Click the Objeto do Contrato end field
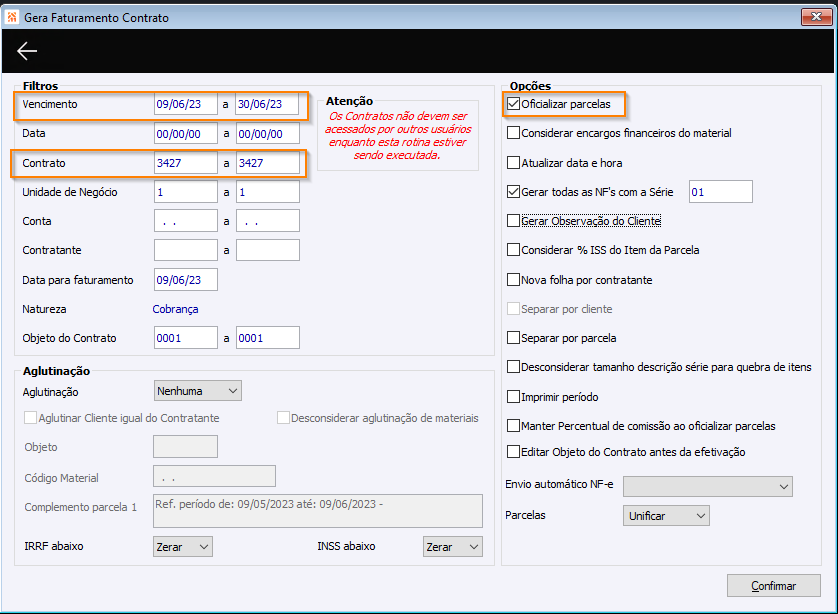 tap(267, 338)
